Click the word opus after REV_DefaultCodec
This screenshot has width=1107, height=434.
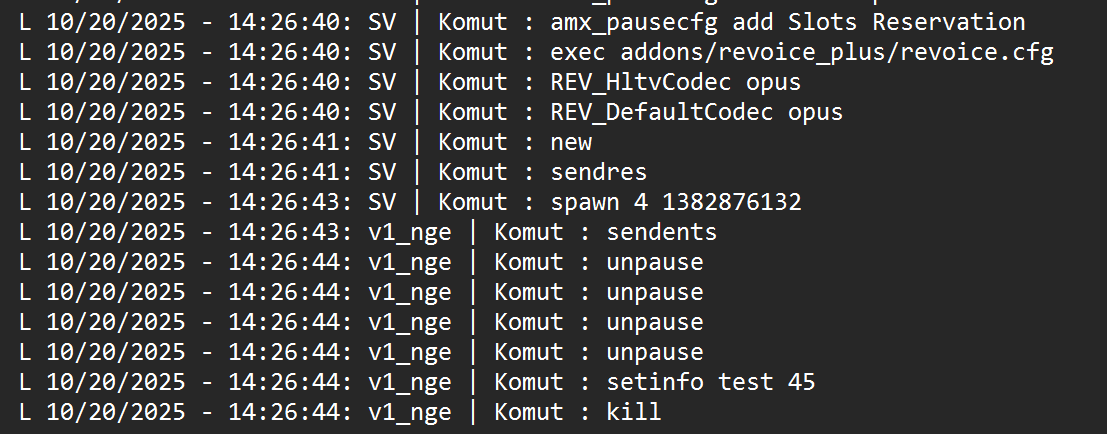pyautogui.click(x=815, y=112)
